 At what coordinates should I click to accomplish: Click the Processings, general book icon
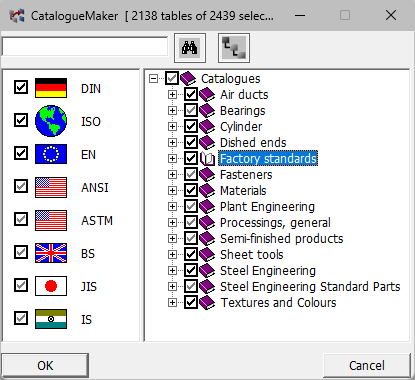tap(207, 223)
